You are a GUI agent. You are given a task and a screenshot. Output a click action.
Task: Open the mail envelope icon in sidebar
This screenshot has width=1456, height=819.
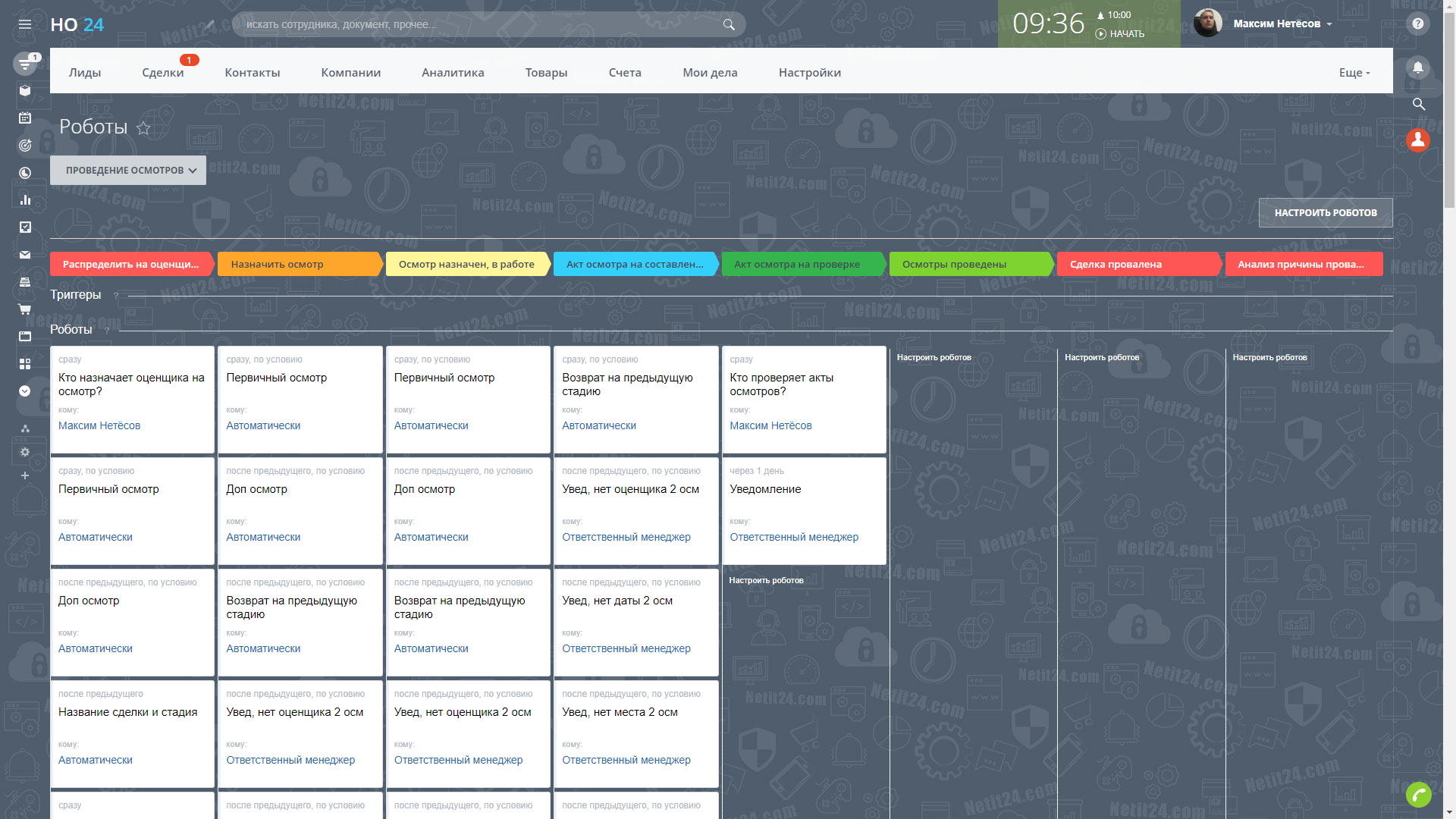tap(25, 255)
